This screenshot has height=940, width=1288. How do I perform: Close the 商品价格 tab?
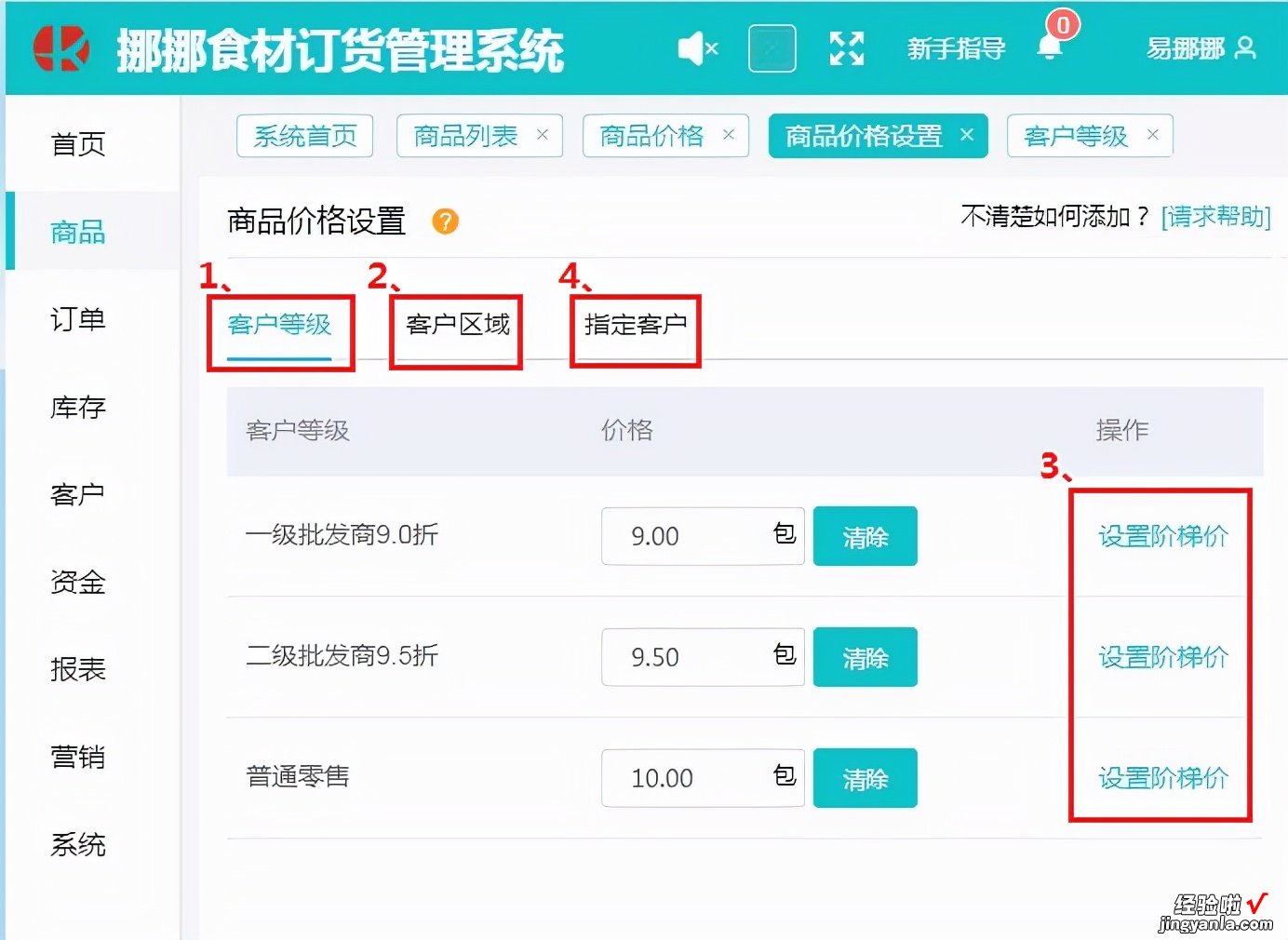729,135
